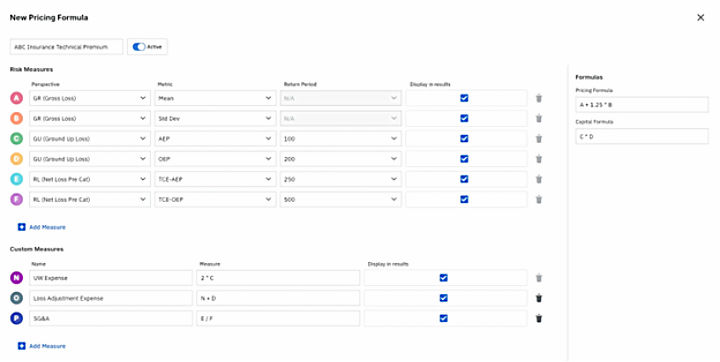Uncheck Display in results for measure D

coord(464,158)
